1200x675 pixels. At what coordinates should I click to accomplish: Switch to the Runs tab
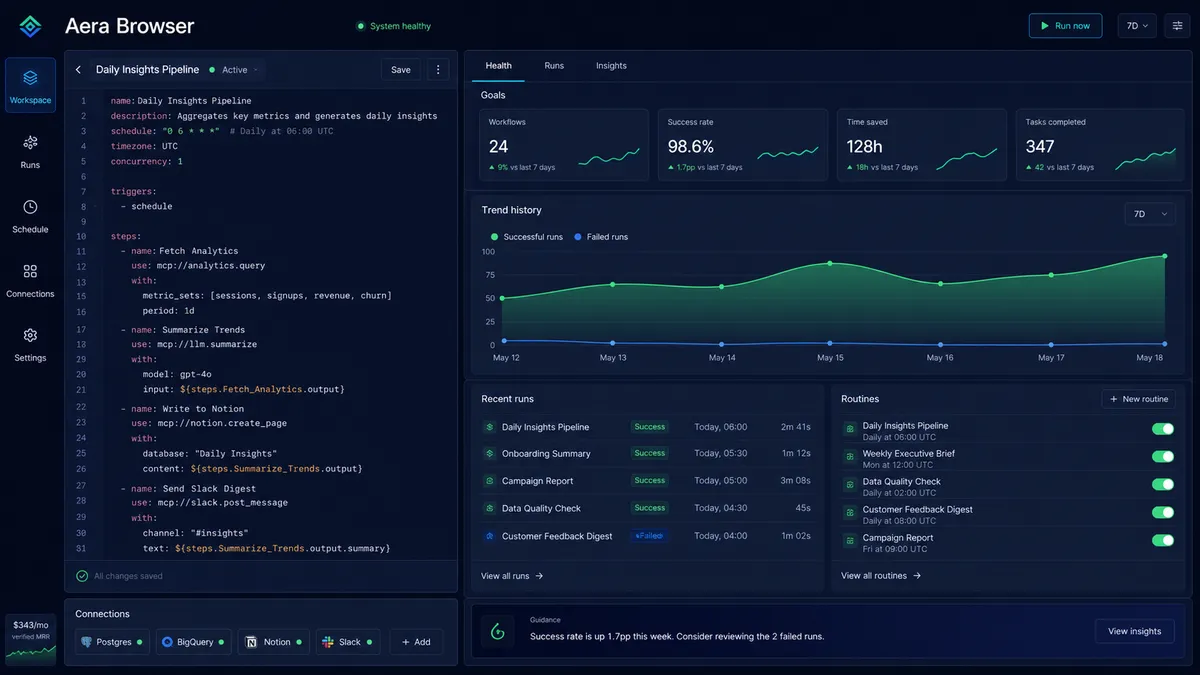pyautogui.click(x=554, y=66)
